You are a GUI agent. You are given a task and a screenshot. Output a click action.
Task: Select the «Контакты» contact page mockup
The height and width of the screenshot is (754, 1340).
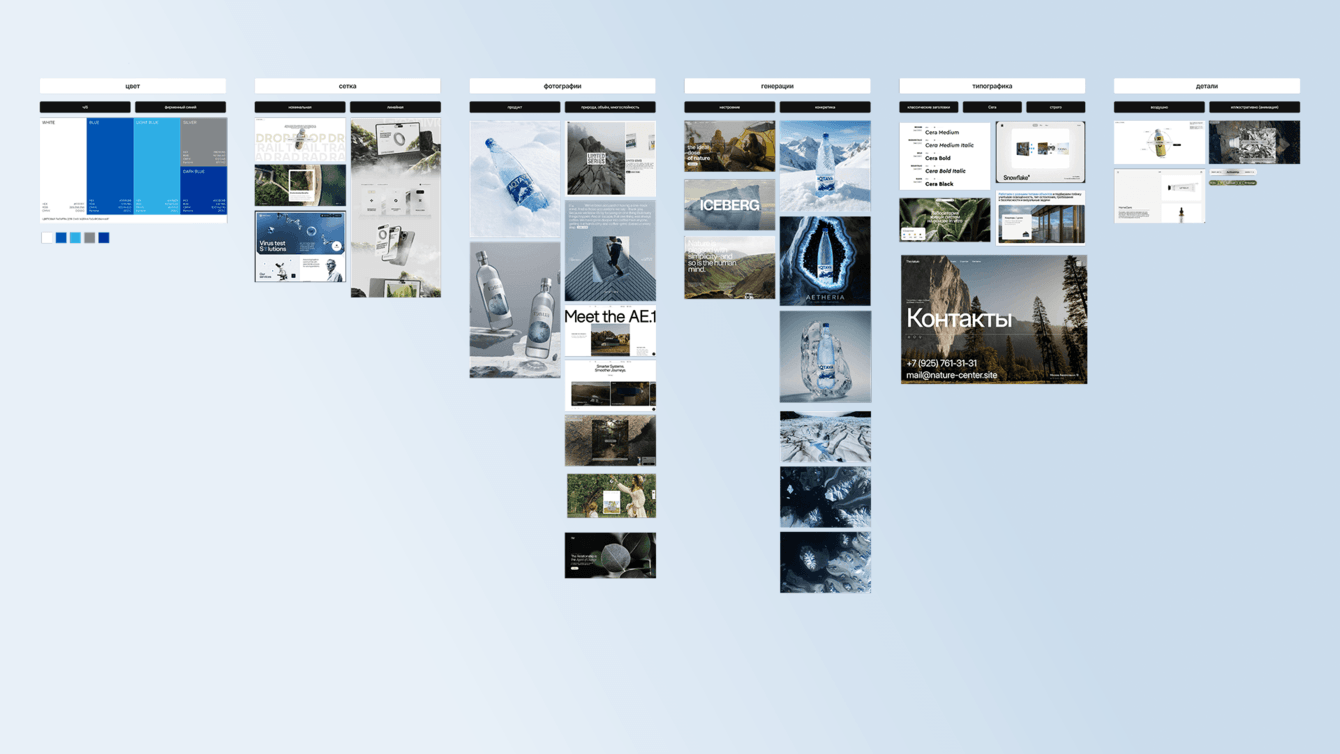[x=993, y=319]
